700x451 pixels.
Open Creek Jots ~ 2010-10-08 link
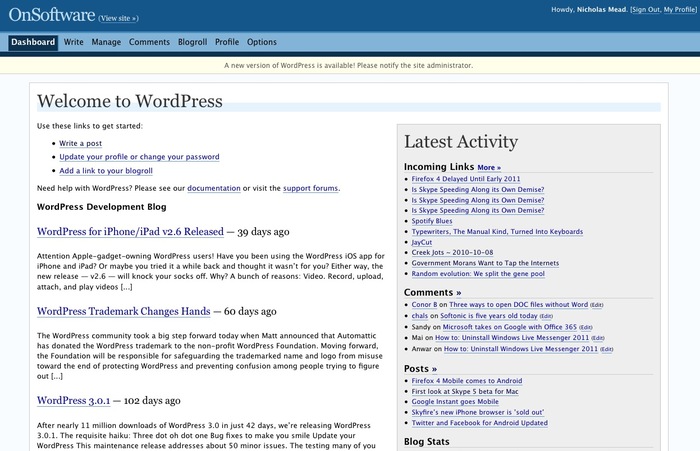pos(452,252)
